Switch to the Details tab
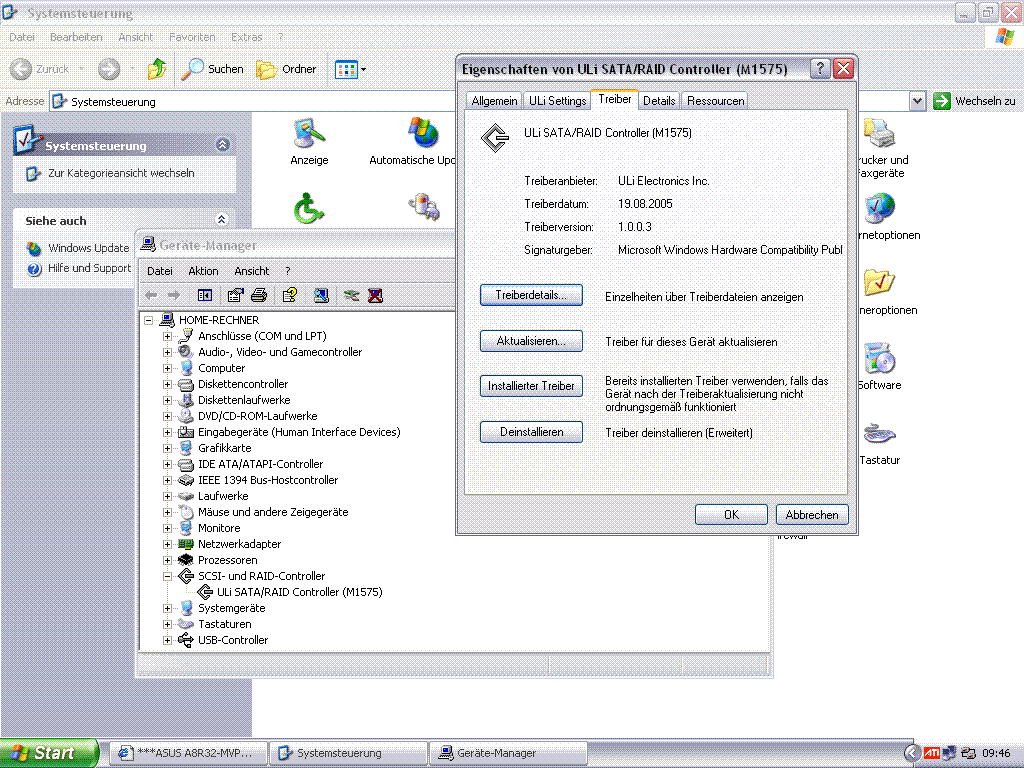 point(659,101)
